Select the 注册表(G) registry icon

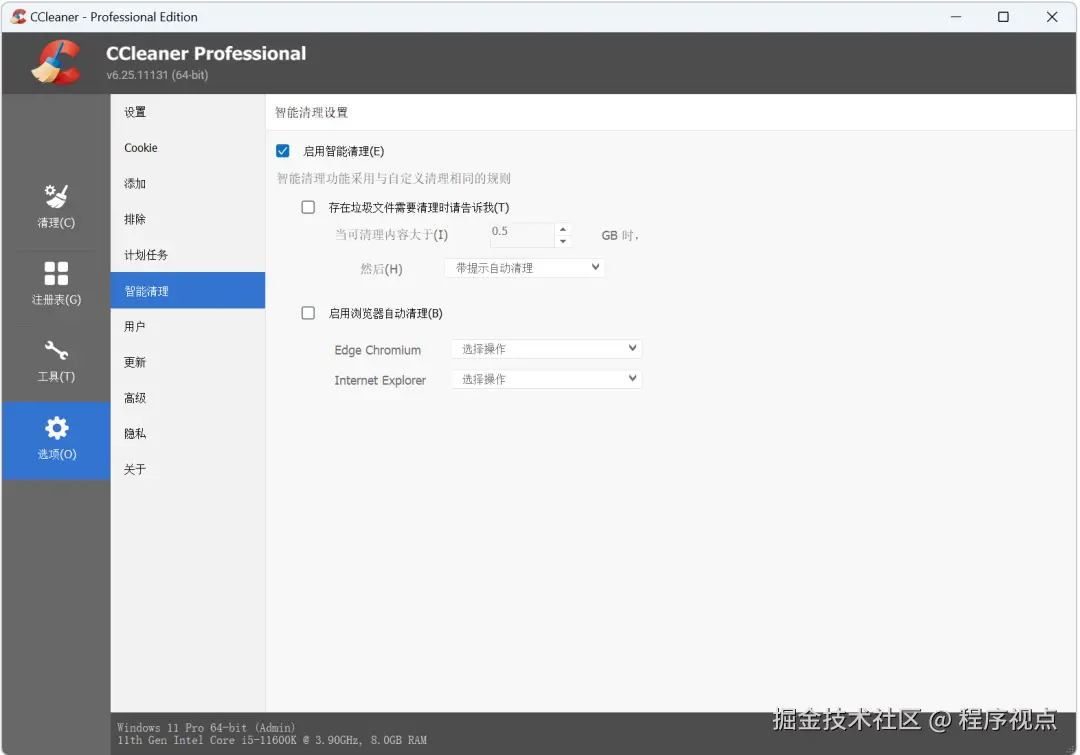pyautogui.click(x=55, y=285)
